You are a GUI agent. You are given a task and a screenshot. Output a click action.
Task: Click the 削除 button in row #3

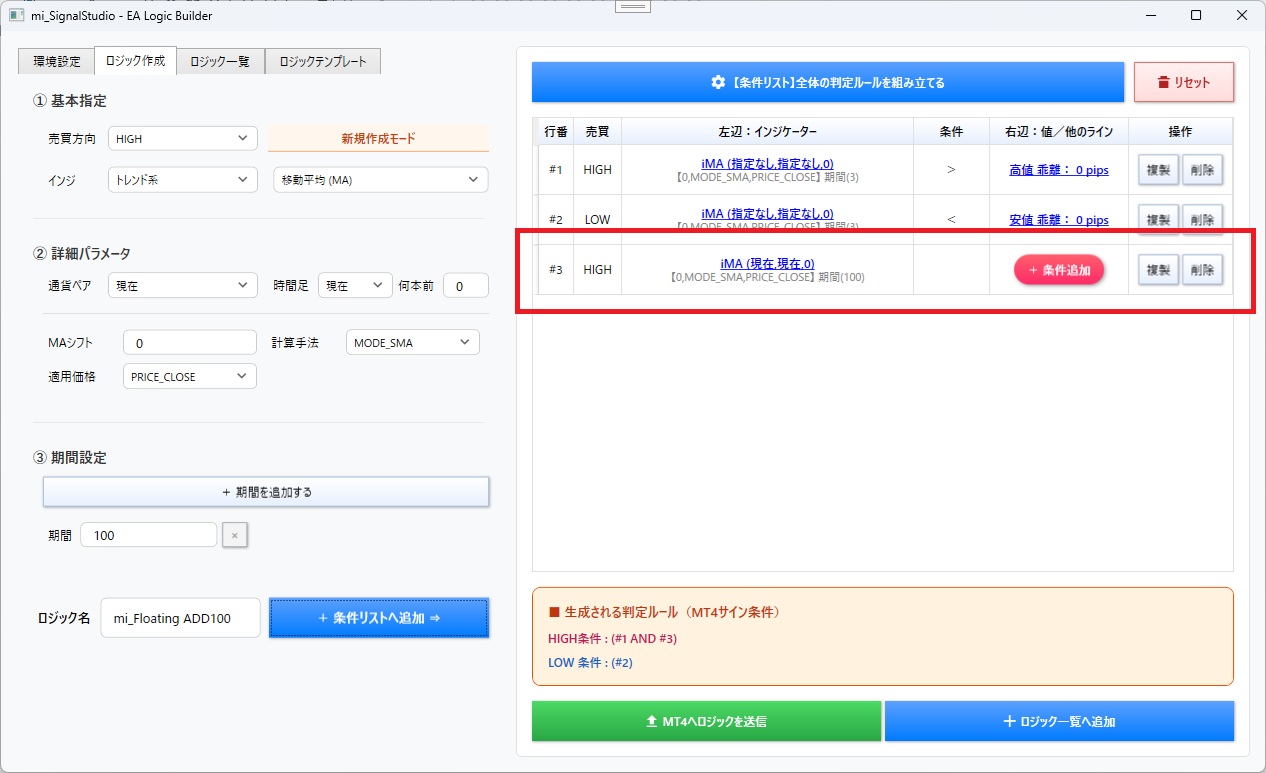tap(1202, 270)
